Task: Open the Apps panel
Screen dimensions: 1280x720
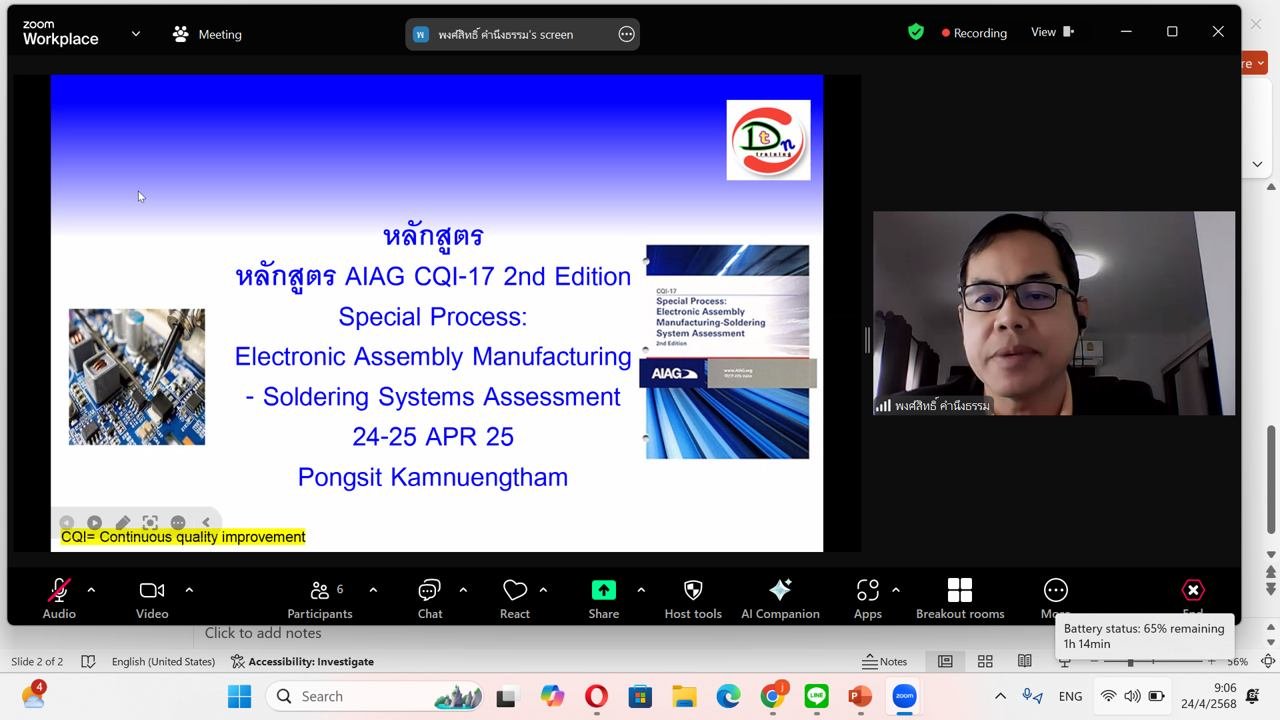Action: click(868, 599)
